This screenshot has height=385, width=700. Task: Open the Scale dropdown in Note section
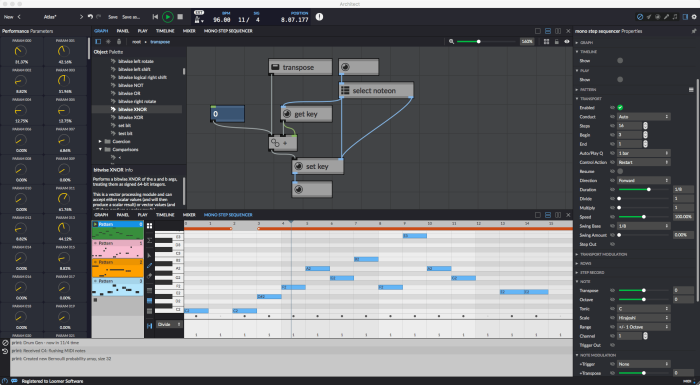click(643, 318)
